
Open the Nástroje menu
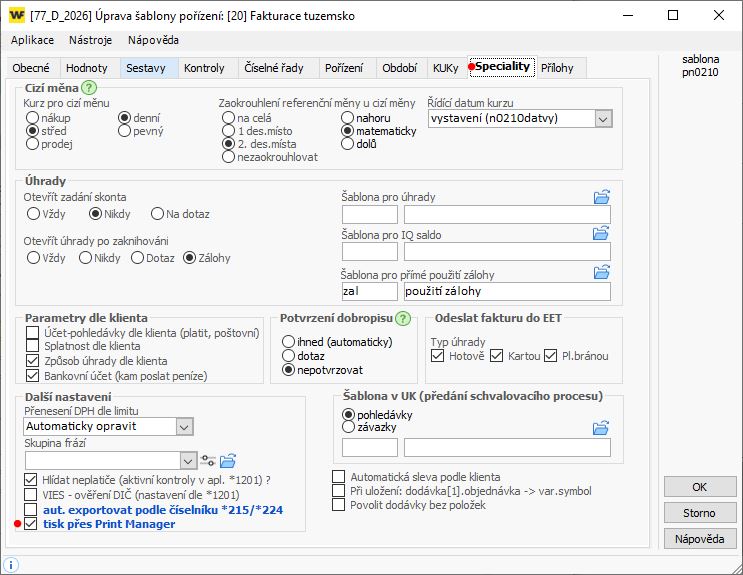(90, 40)
